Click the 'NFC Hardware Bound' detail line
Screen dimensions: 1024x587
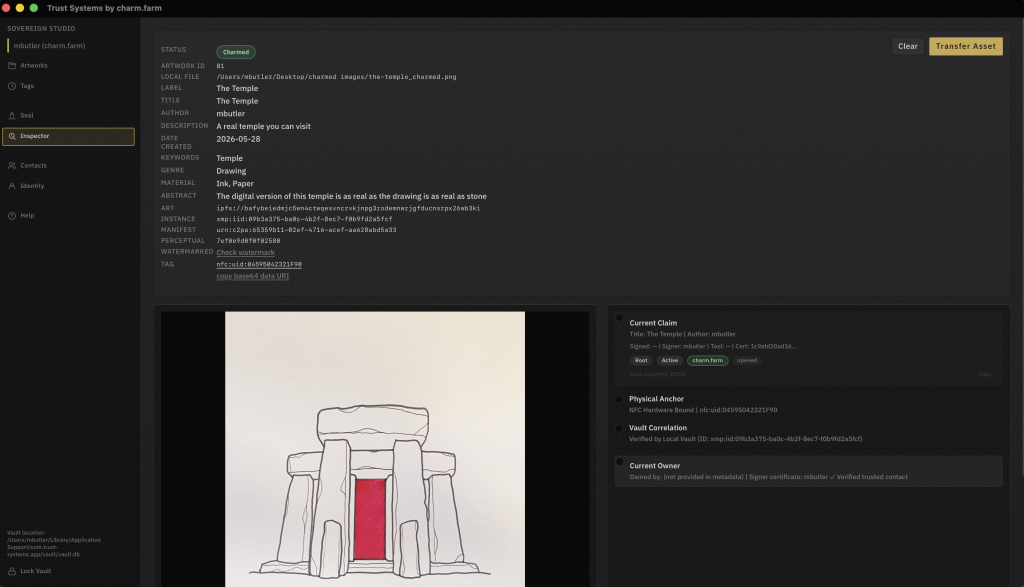point(703,411)
